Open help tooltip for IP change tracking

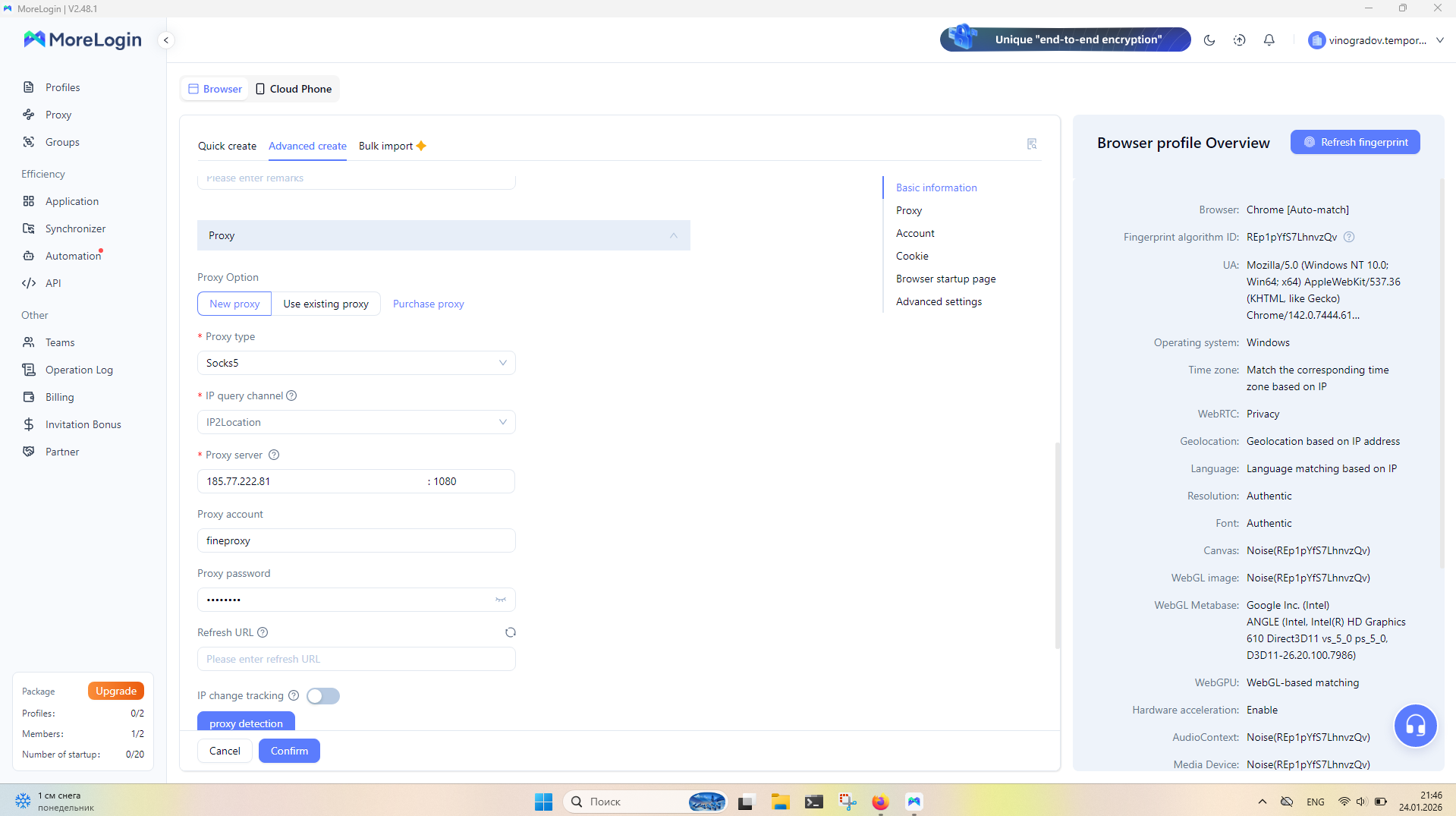(x=294, y=695)
